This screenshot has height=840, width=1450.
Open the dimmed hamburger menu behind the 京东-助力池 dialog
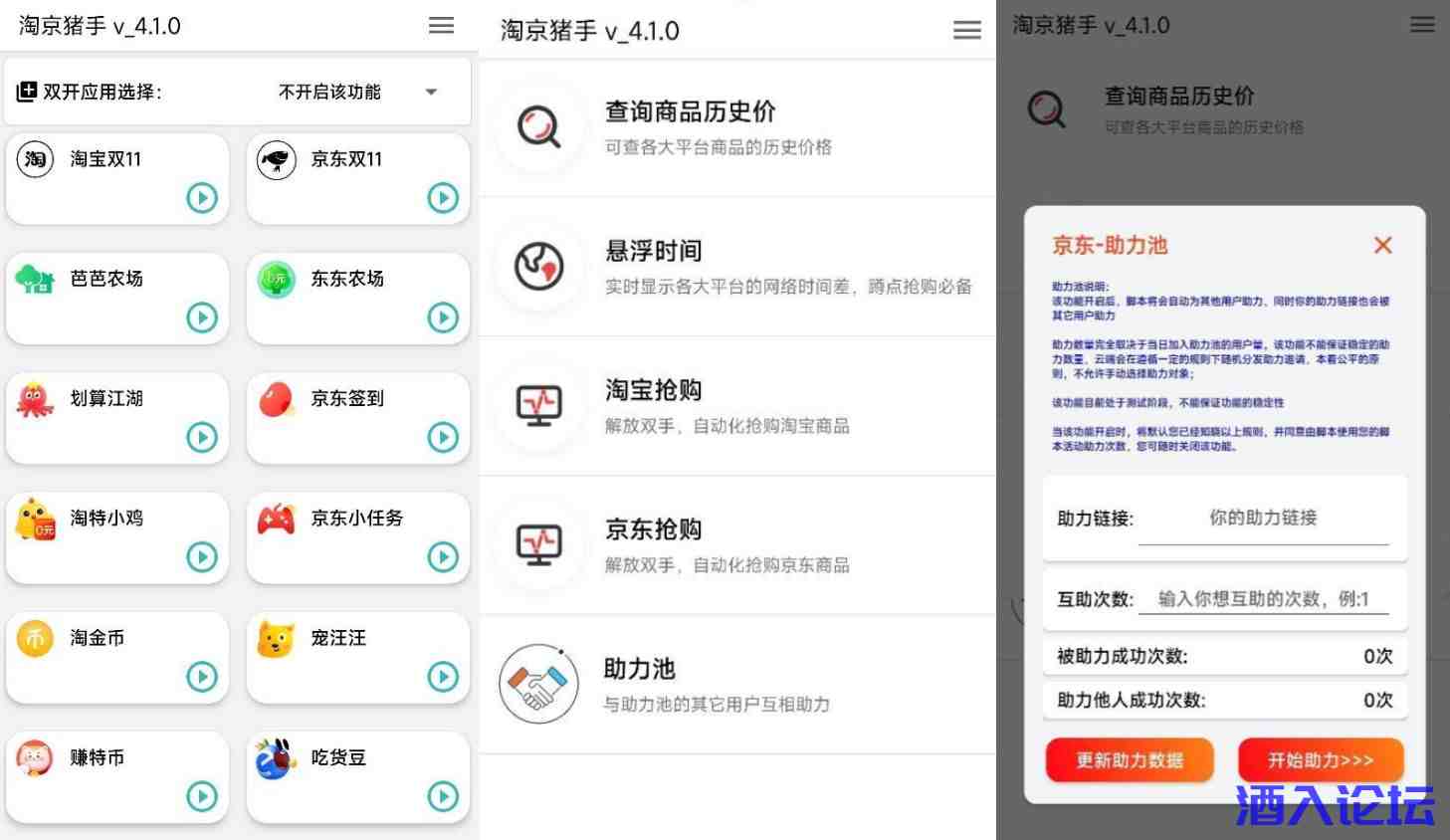1422,25
